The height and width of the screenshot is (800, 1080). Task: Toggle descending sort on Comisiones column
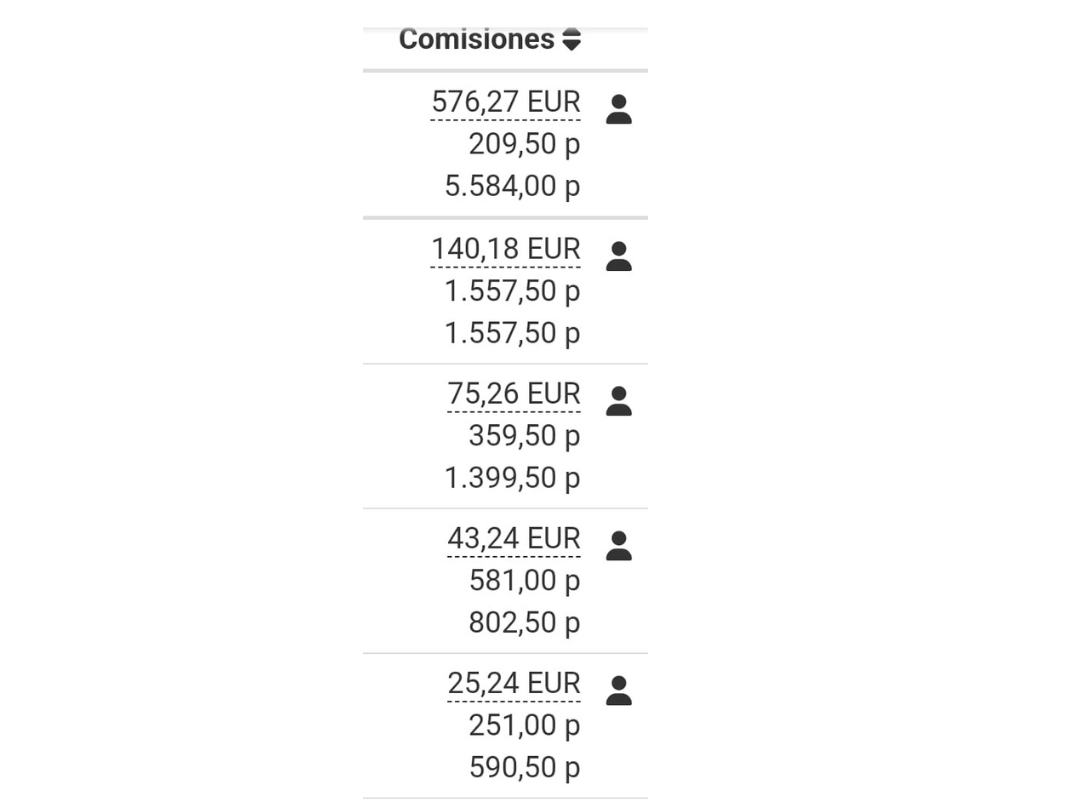[x=572, y=43]
